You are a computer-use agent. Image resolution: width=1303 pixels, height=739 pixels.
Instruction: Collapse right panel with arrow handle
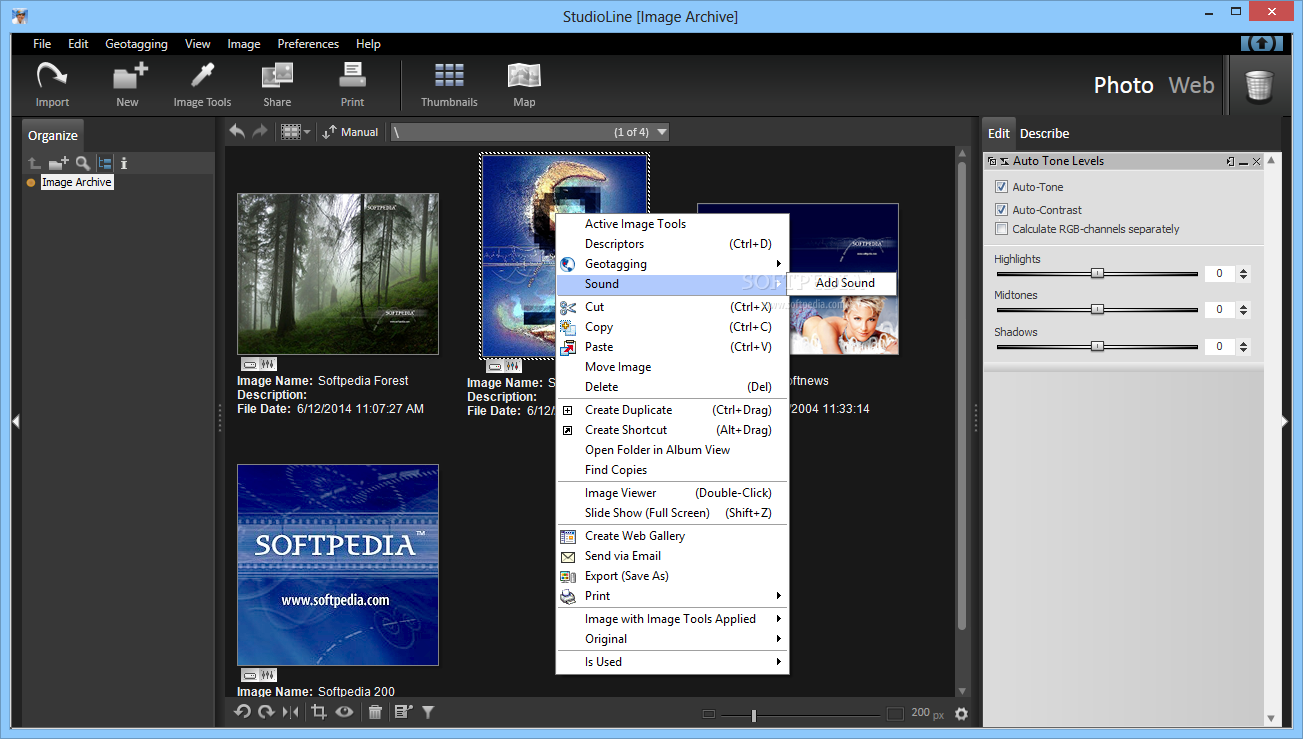(1286, 422)
